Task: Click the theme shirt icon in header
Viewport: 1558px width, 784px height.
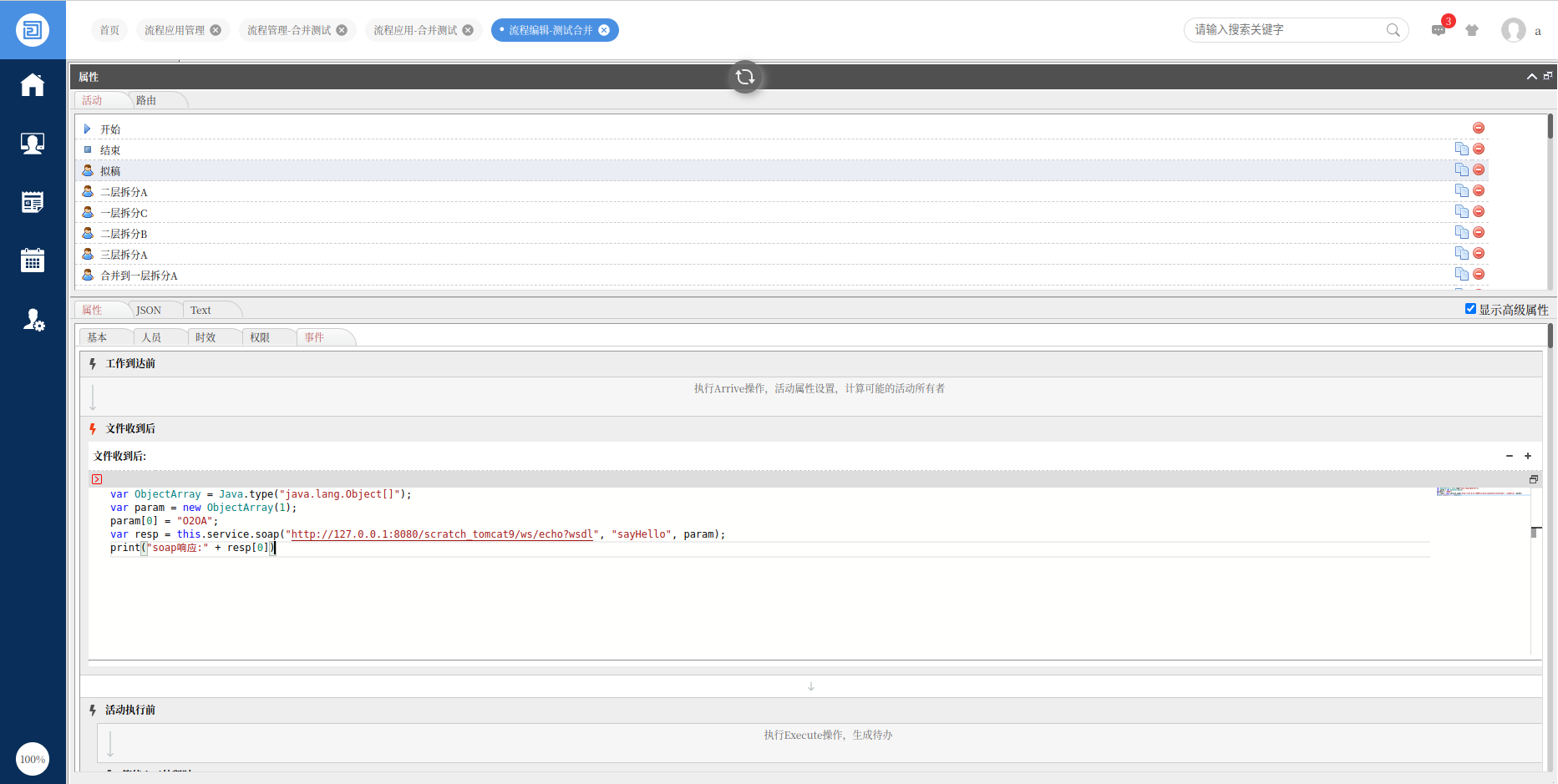Action: click(1472, 30)
